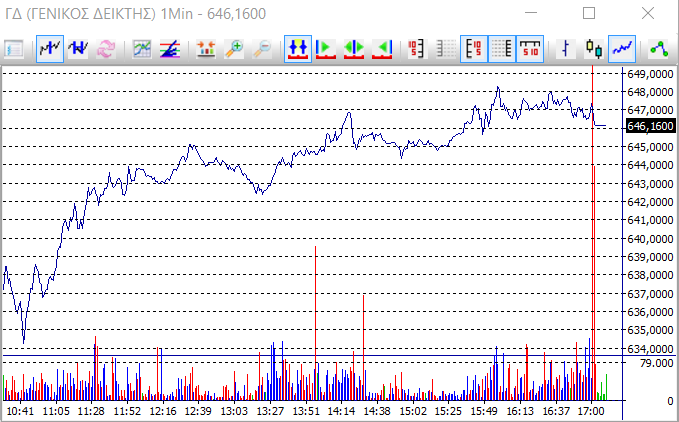This screenshot has width=679, height=422.
Task: Click the window title ΓΔ (ΓΕΝΙΚΟΣ ΔΕΙΚΤΗΣ) 1Min
Action: pyautogui.click(x=99, y=14)
